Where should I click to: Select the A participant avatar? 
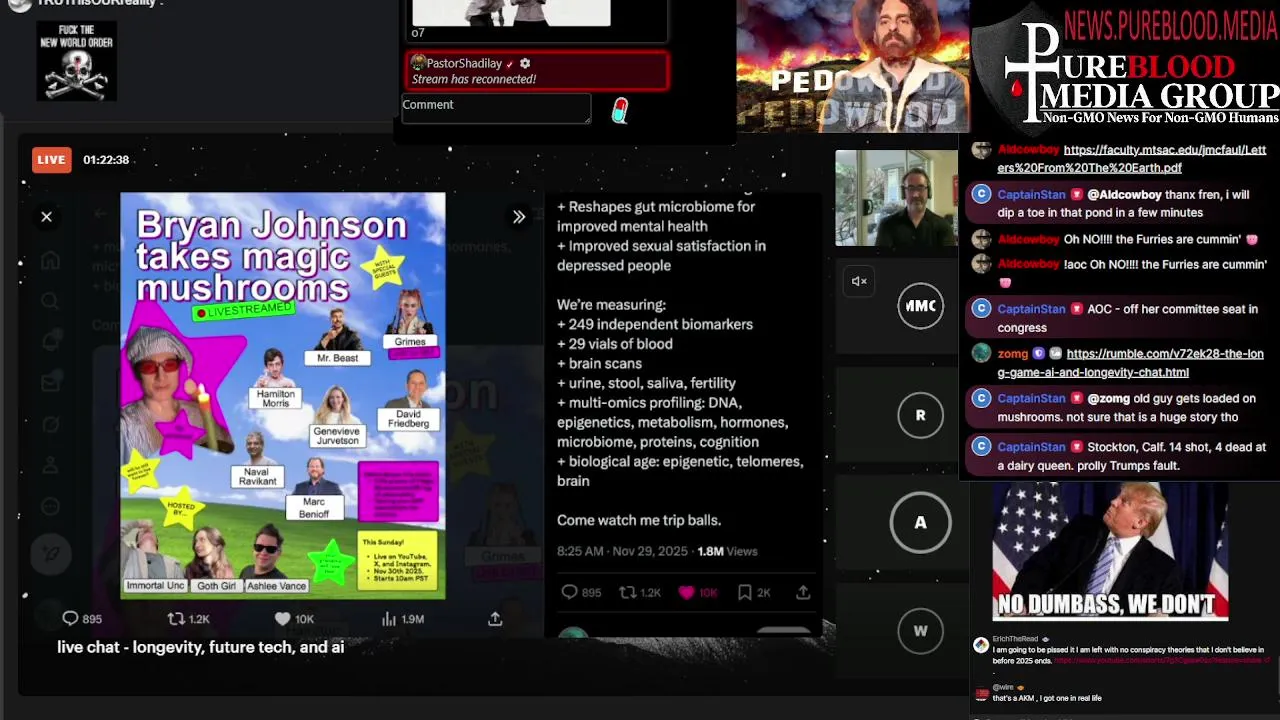pos(920,522)
